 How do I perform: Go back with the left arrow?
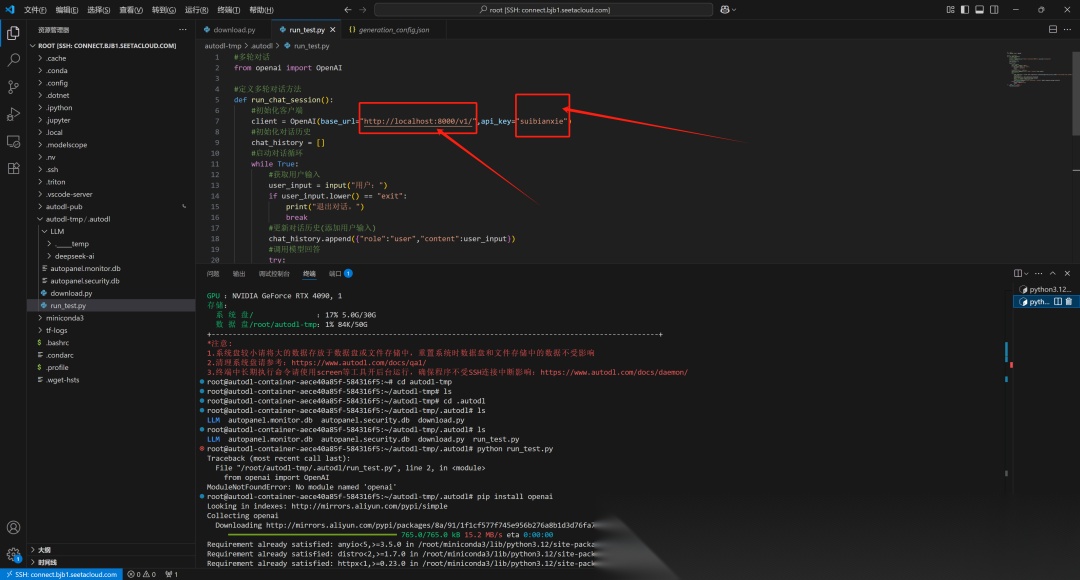click(x=348, y=10)
